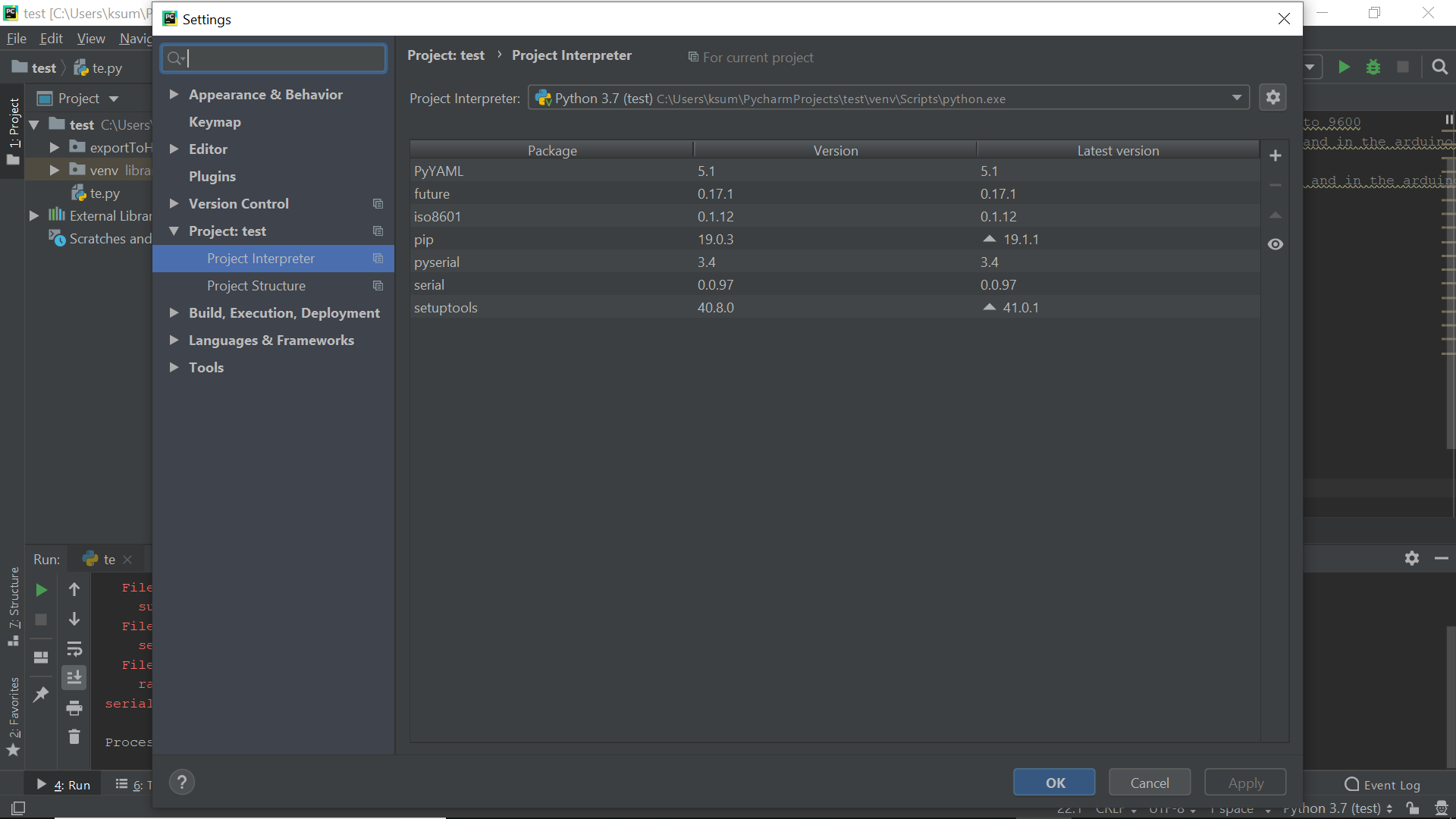Click the interpreter settings gear icon
Screen dimensions: 1456x819
1273,97
